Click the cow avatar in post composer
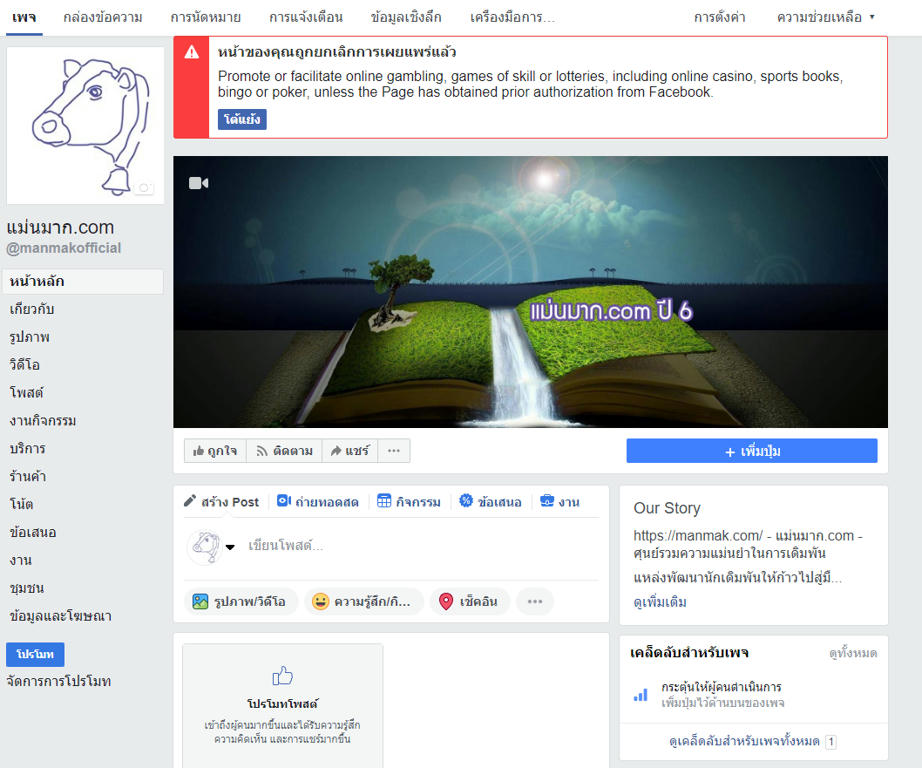Image resolution: width=922 pixels, height=768 pixels. tap(204, 547)
